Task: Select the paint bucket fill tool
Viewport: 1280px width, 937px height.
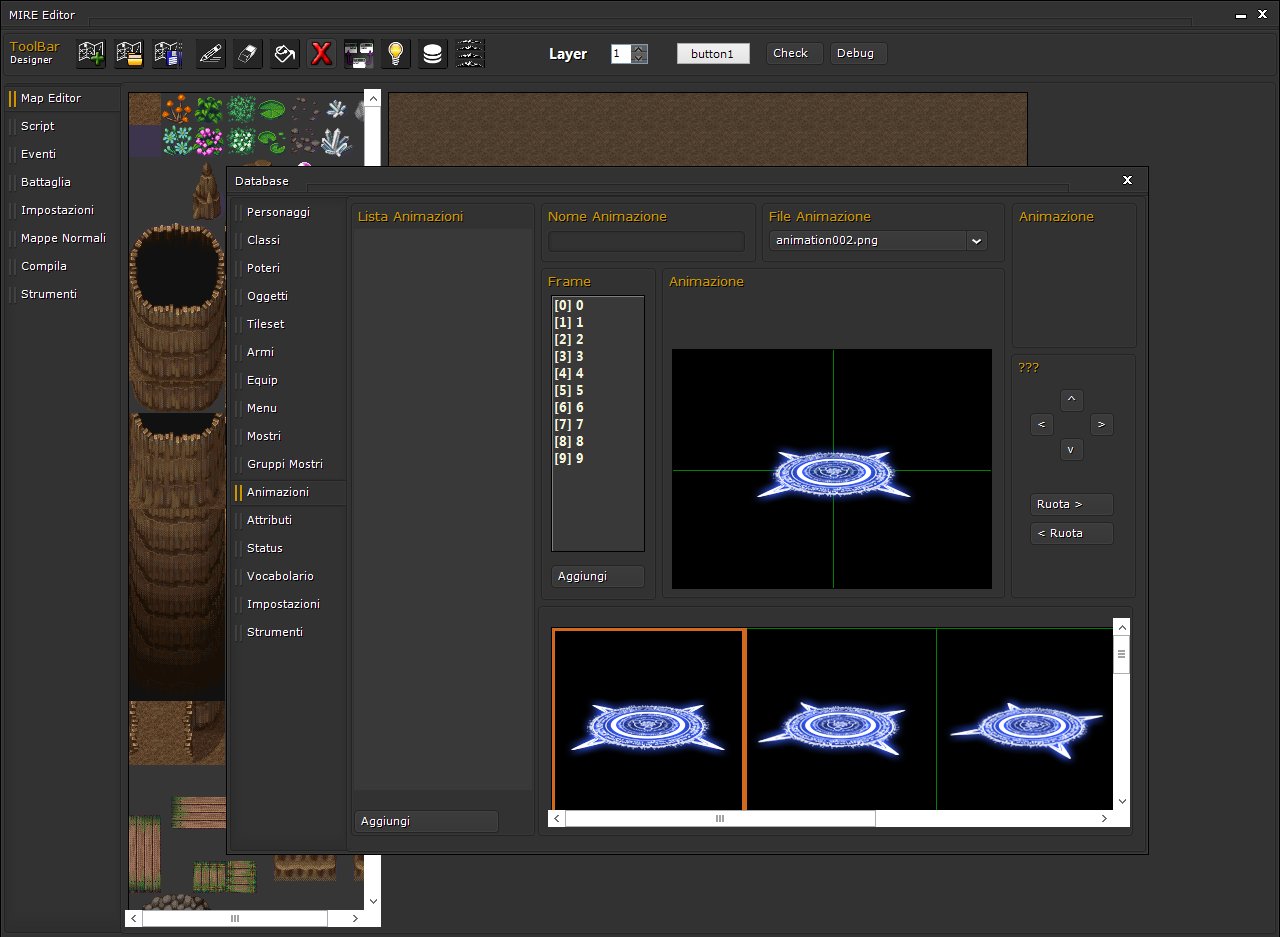Action: coord(285,54)
